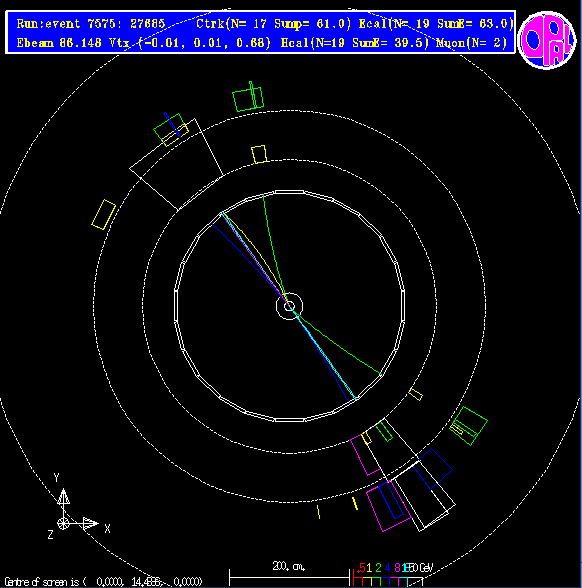Click the Ebeam 86.148 header value
The width and height of the screenshot is (582, 588).
click(x=59, y=42)
